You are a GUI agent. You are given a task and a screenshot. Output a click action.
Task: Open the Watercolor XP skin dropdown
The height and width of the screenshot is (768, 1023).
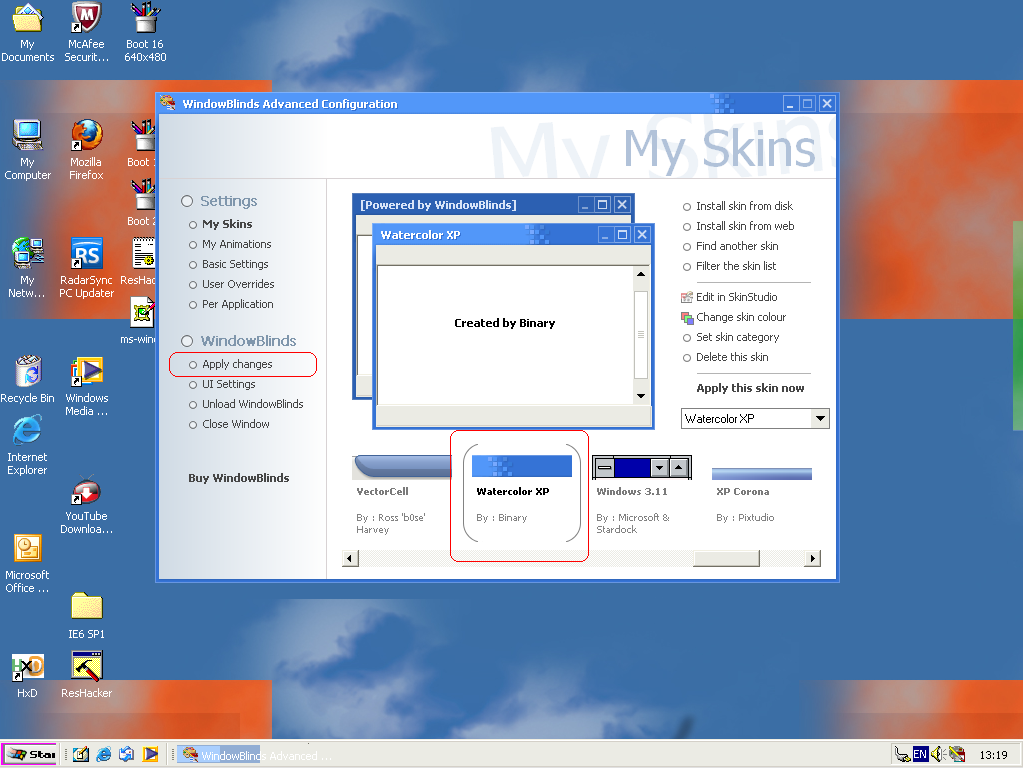[822, 419]
